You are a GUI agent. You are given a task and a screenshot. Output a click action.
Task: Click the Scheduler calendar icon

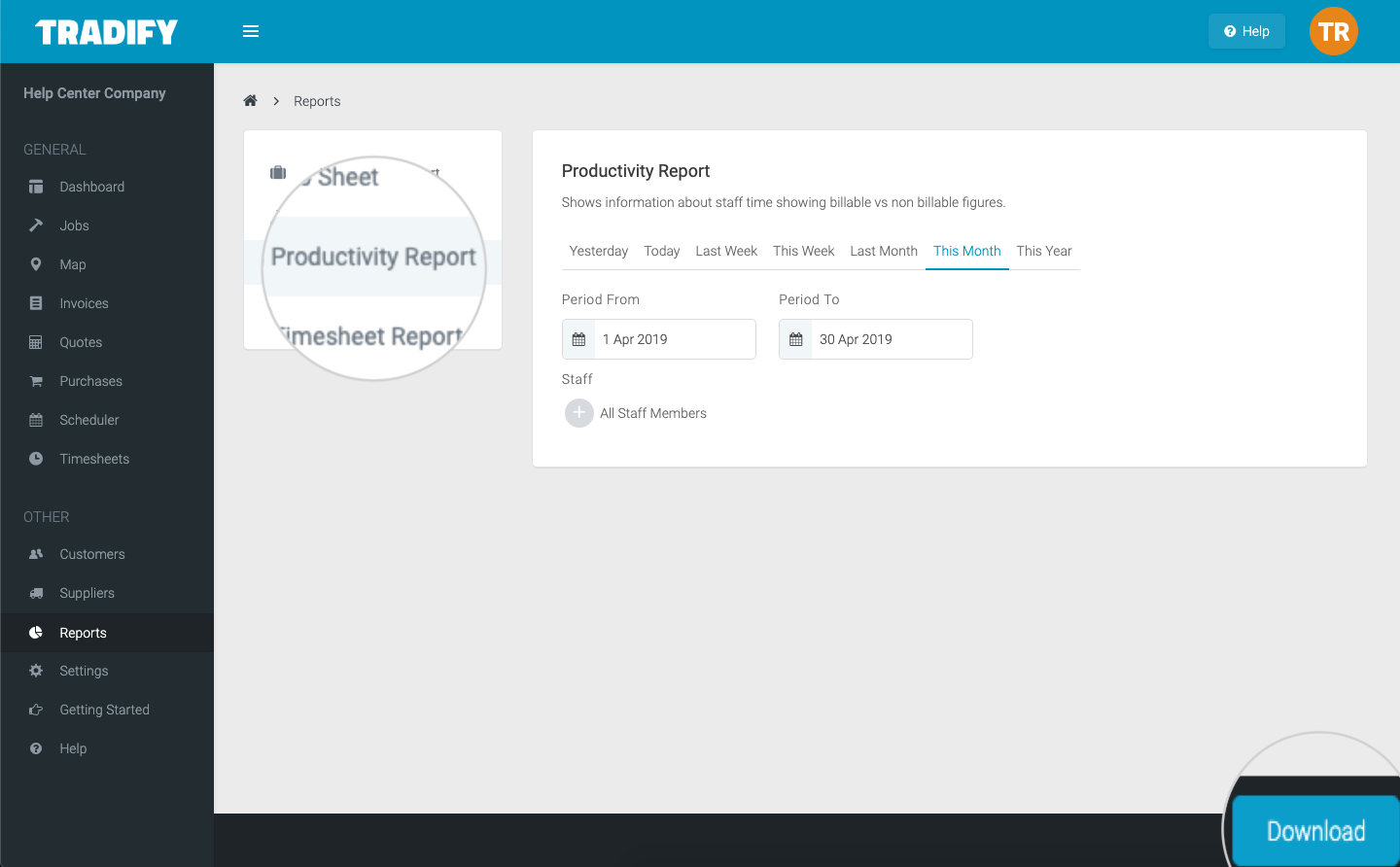coord(36,420)
